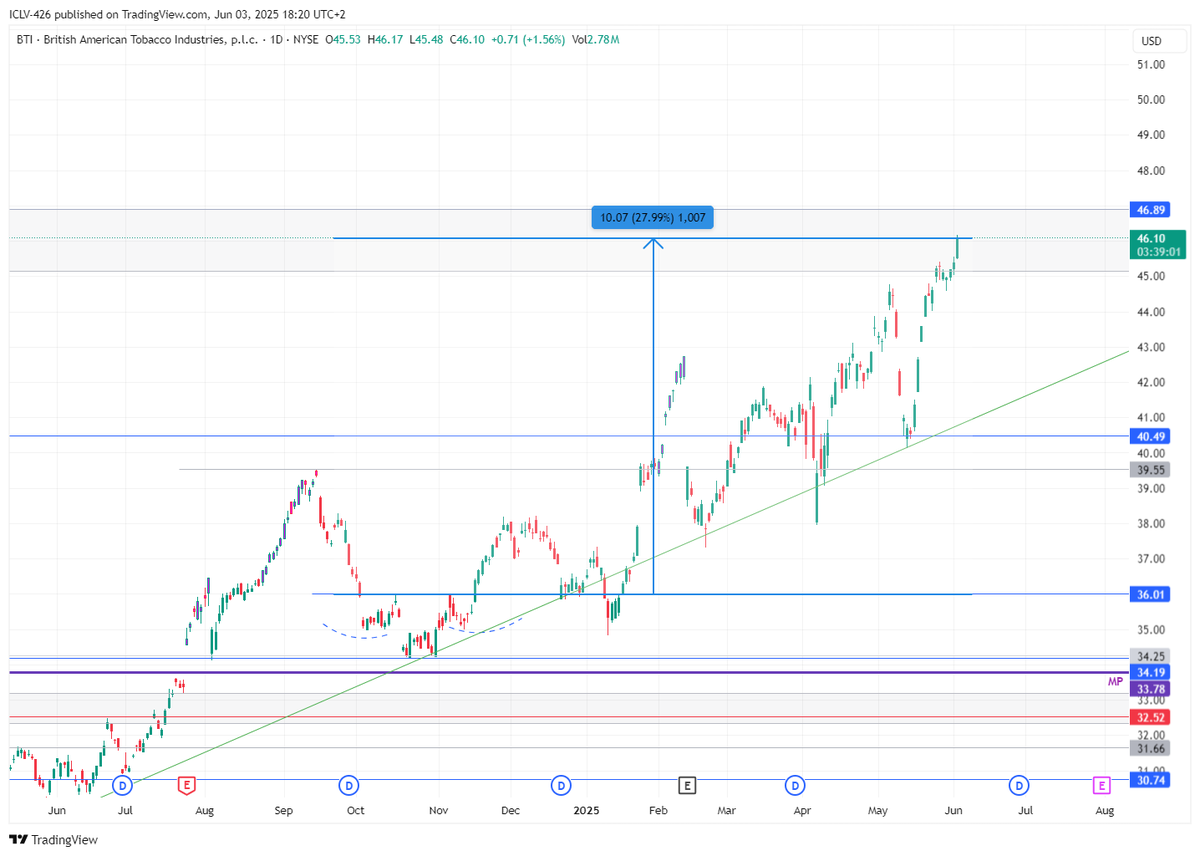This screenshot has height=856, width=1200.
Task: Click the red 32.52 price label
Action: pos(1151,718)
